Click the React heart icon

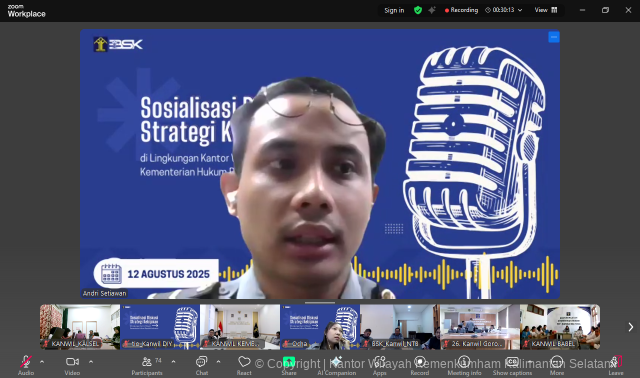[244, 362]
